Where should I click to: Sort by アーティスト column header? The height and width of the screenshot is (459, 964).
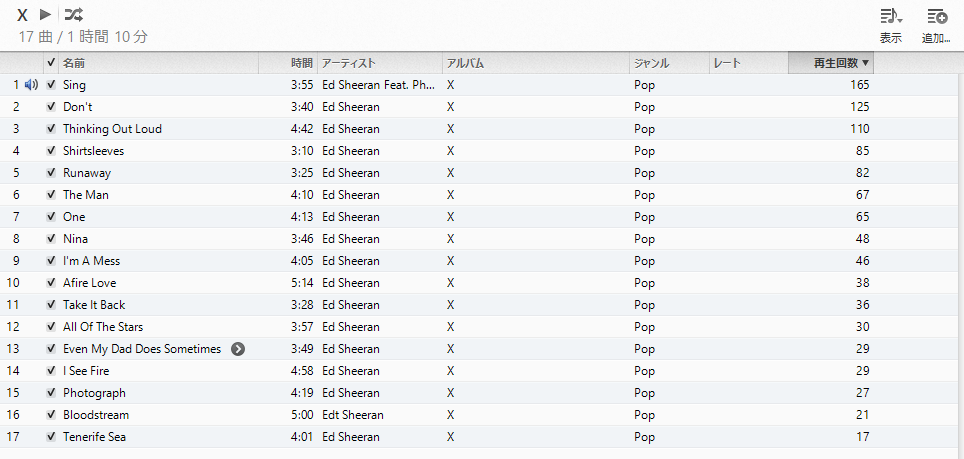[x=380, y=63]
